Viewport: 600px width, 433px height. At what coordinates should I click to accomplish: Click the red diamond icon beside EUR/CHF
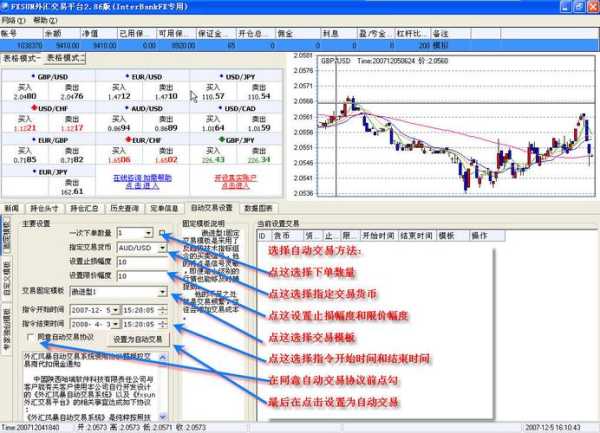pyautogui.click(x=129, y=139)
